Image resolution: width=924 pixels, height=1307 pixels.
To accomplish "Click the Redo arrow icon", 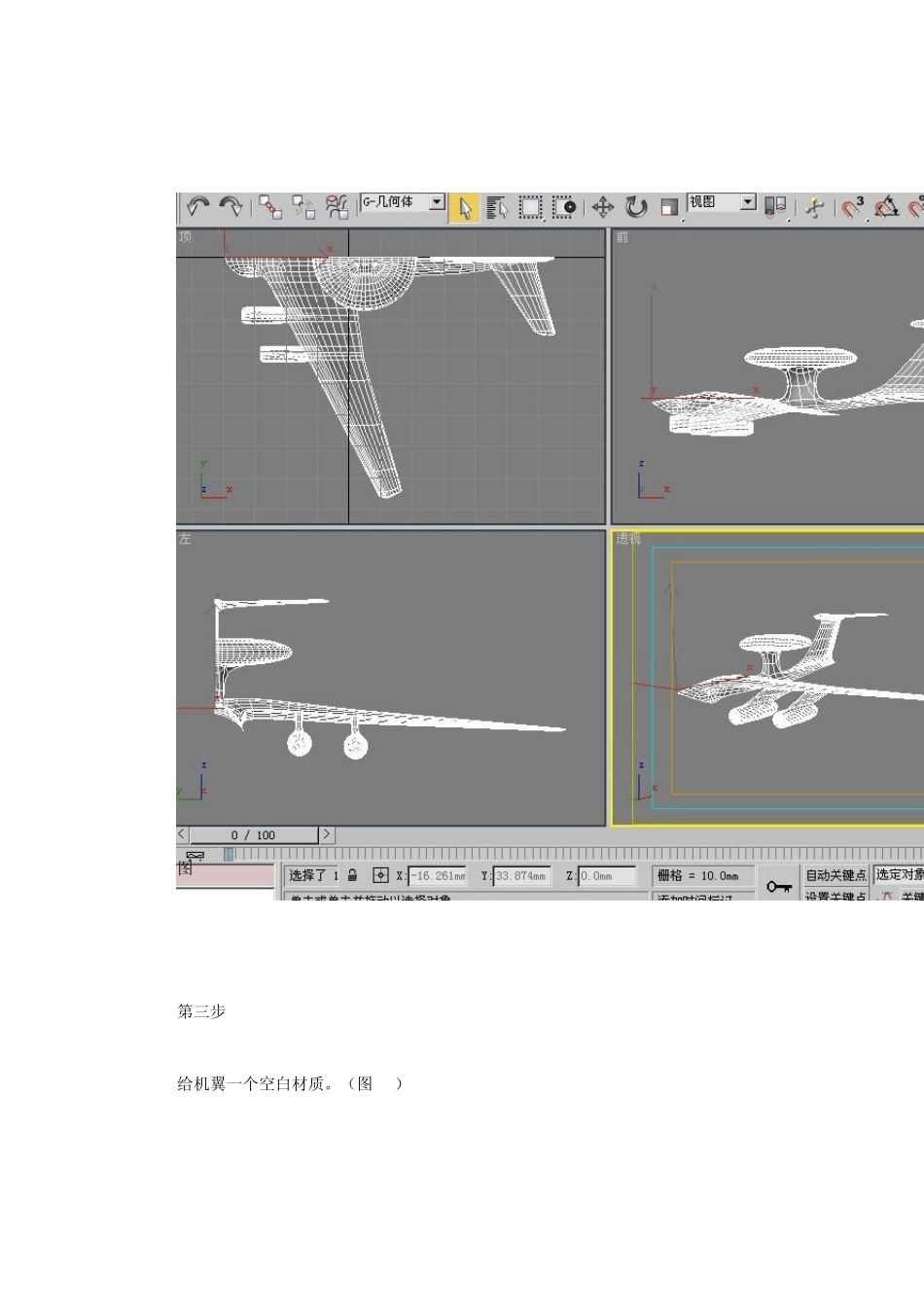I will [x=231, y=206].
